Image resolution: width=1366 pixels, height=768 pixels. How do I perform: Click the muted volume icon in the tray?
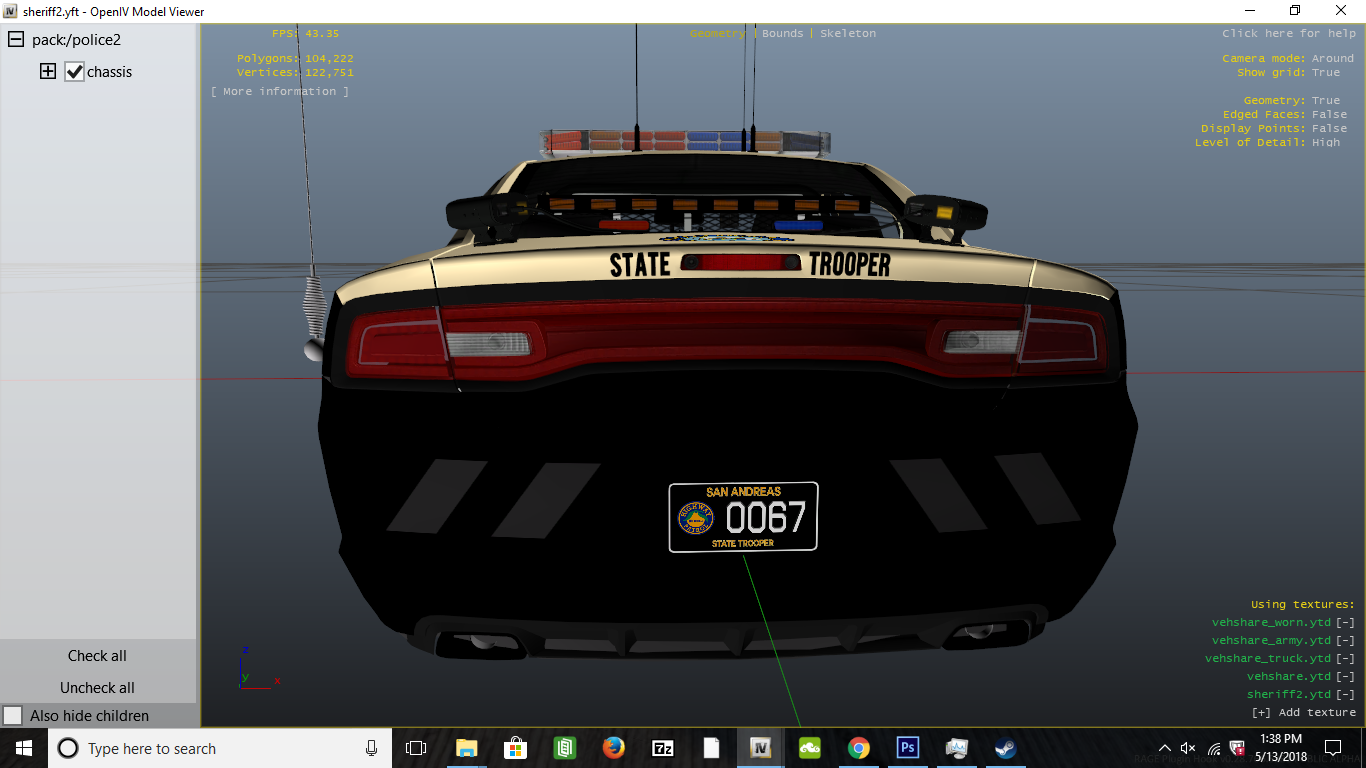pos(1188,748)
